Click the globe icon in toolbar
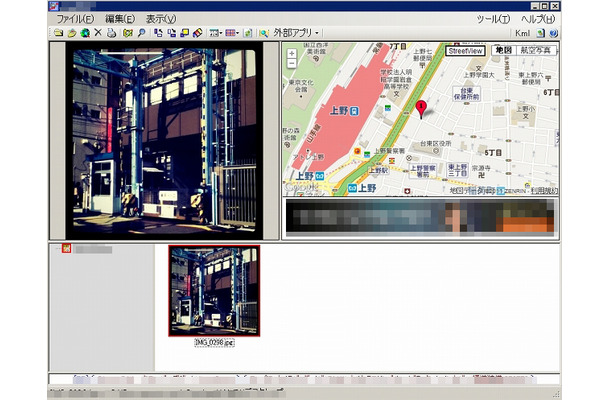Viewport: 610px width, 400px height. [x=85, y=33]
